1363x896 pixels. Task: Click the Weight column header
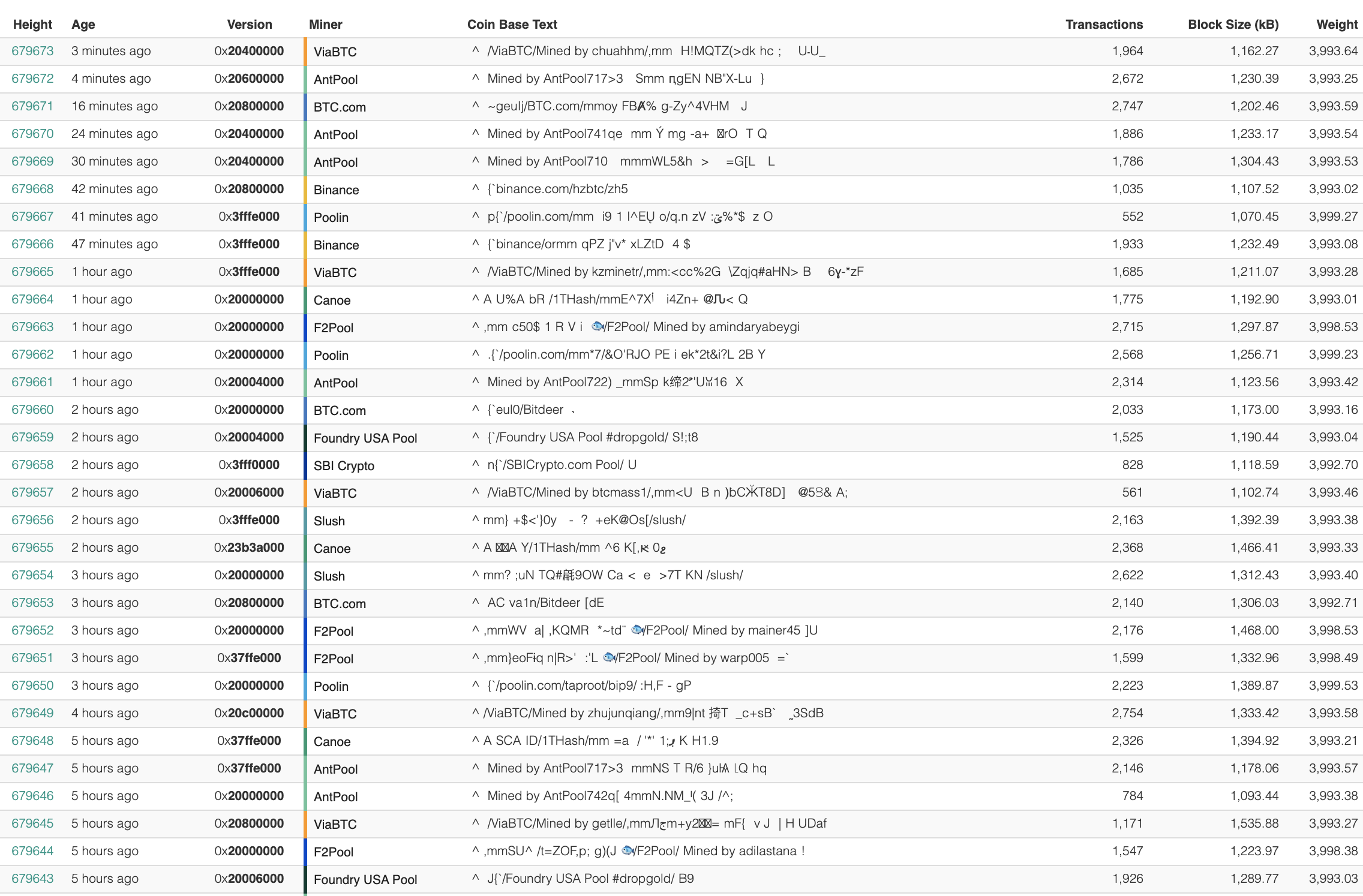click(x=1337, y=25)
